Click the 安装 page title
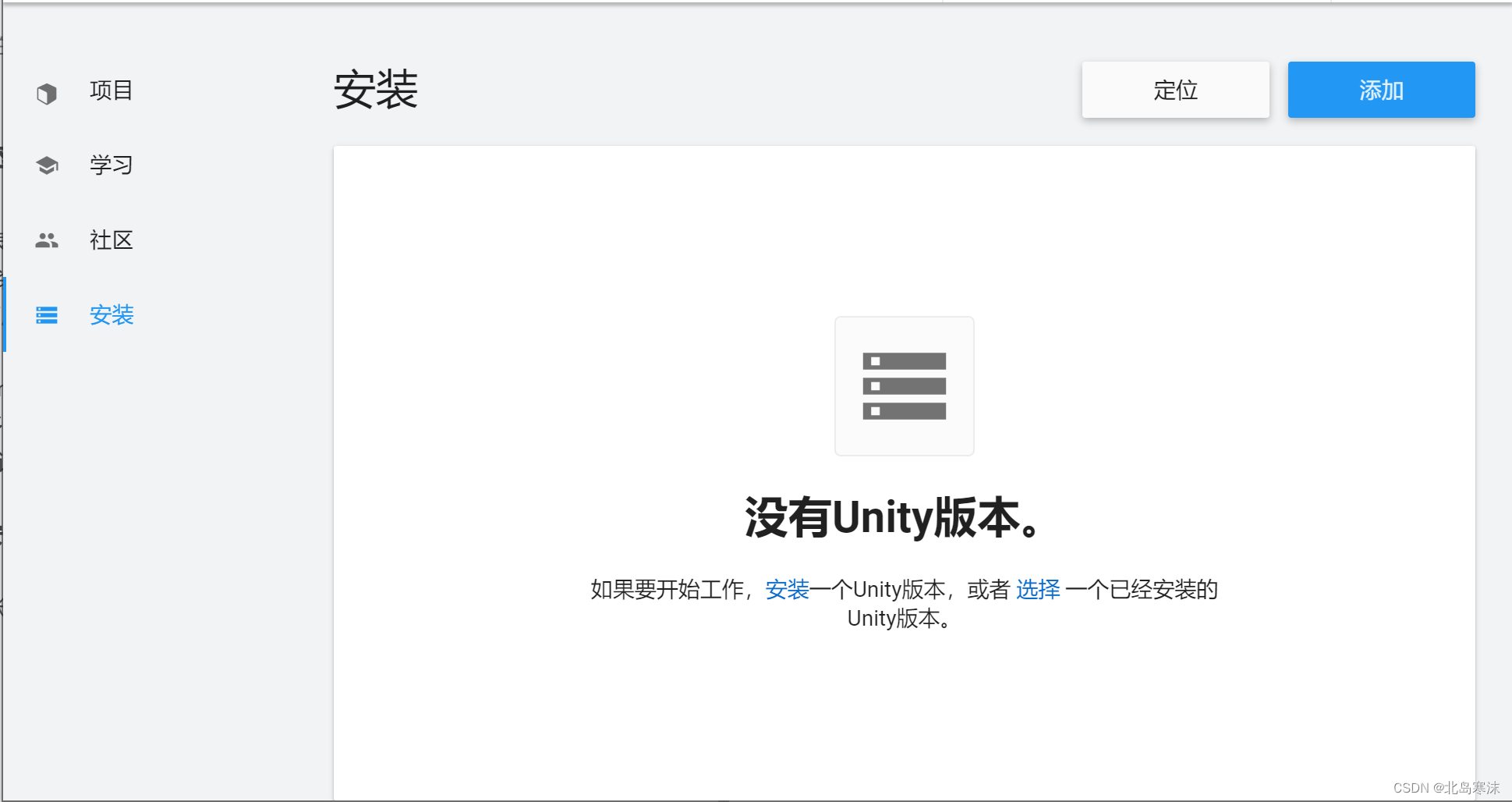Screen dimensions: 1512x802 376,90
